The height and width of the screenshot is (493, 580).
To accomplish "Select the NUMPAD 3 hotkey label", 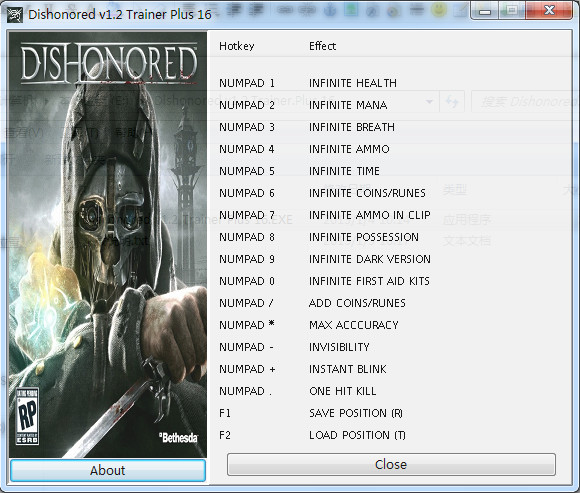I will 247,127.
